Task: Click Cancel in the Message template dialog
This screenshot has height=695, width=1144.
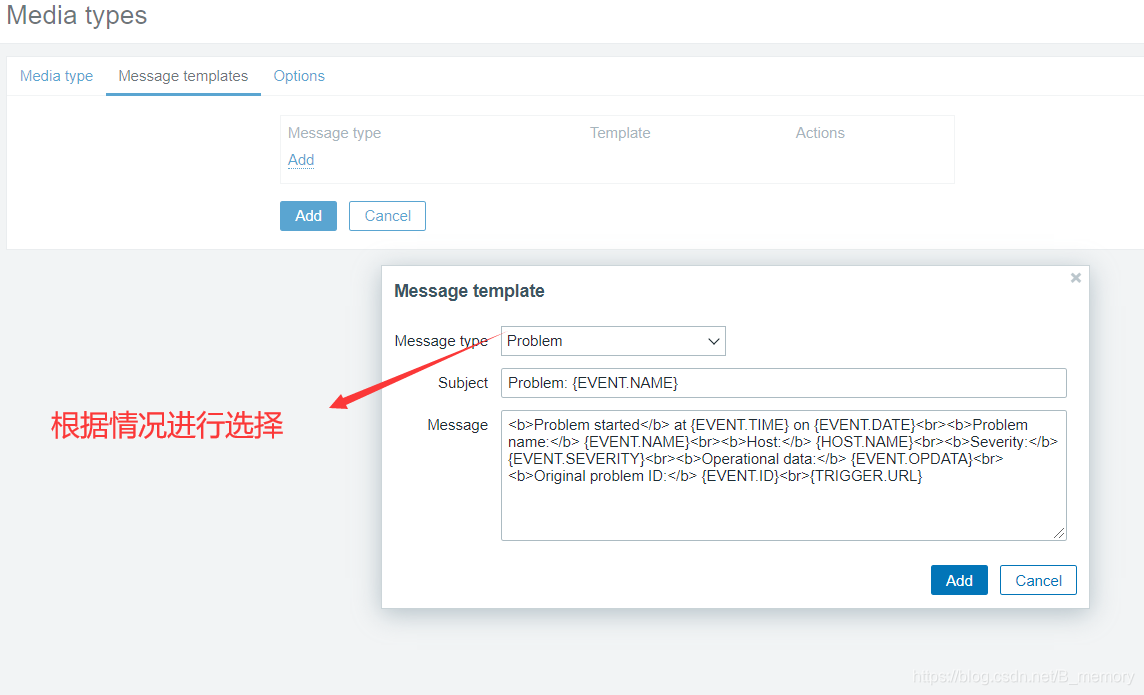Action: [x=1038, y=581]
